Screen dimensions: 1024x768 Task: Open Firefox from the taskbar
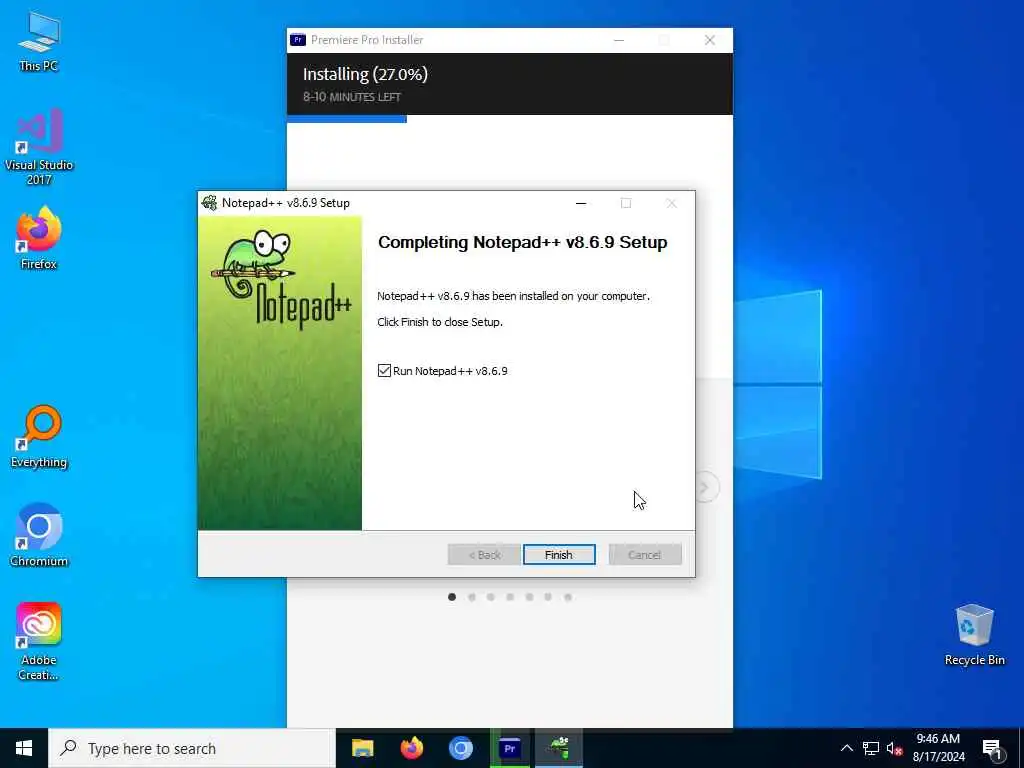coord(411,748)
